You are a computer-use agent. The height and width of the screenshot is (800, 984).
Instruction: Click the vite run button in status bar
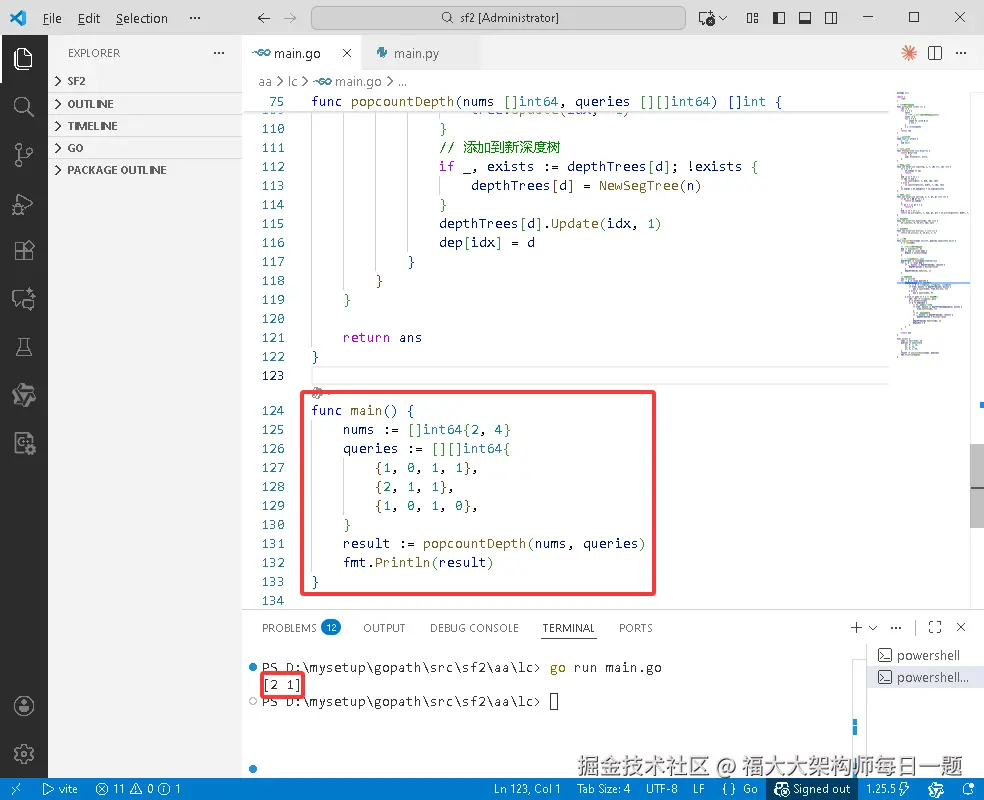click(60, 789)
